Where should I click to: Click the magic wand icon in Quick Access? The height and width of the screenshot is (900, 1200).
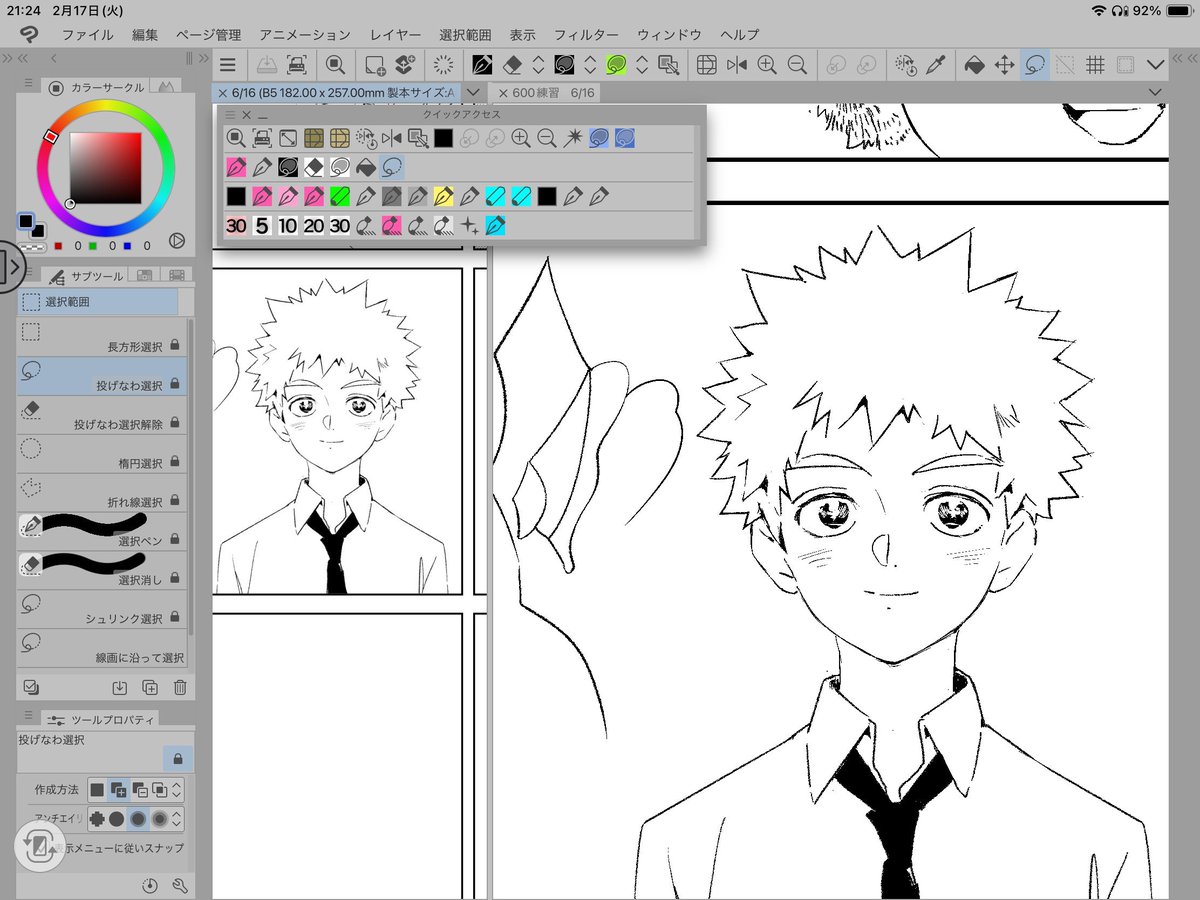573,138
